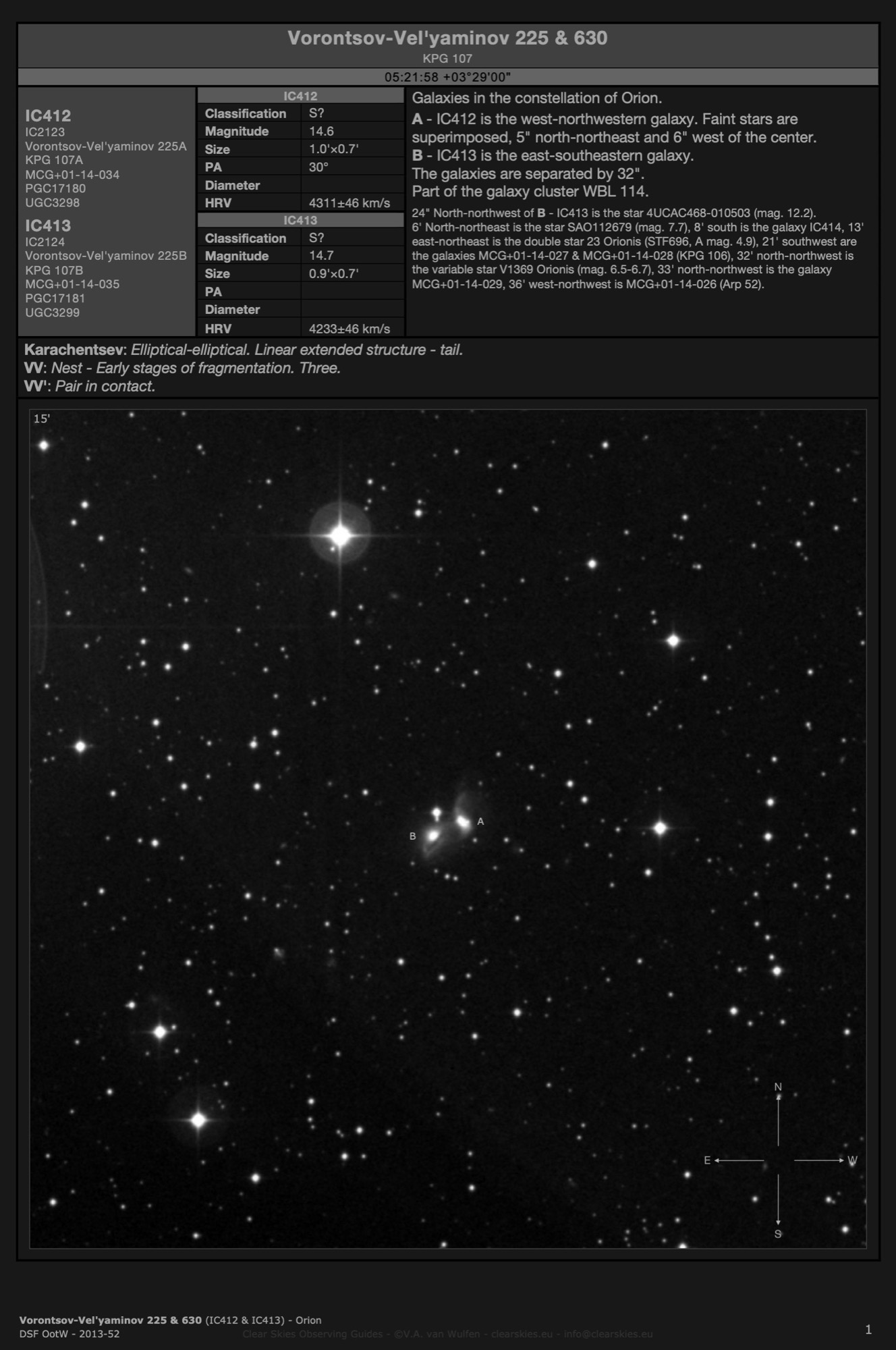
Task: Click the 15' field size label
Action: click(41, 418)
